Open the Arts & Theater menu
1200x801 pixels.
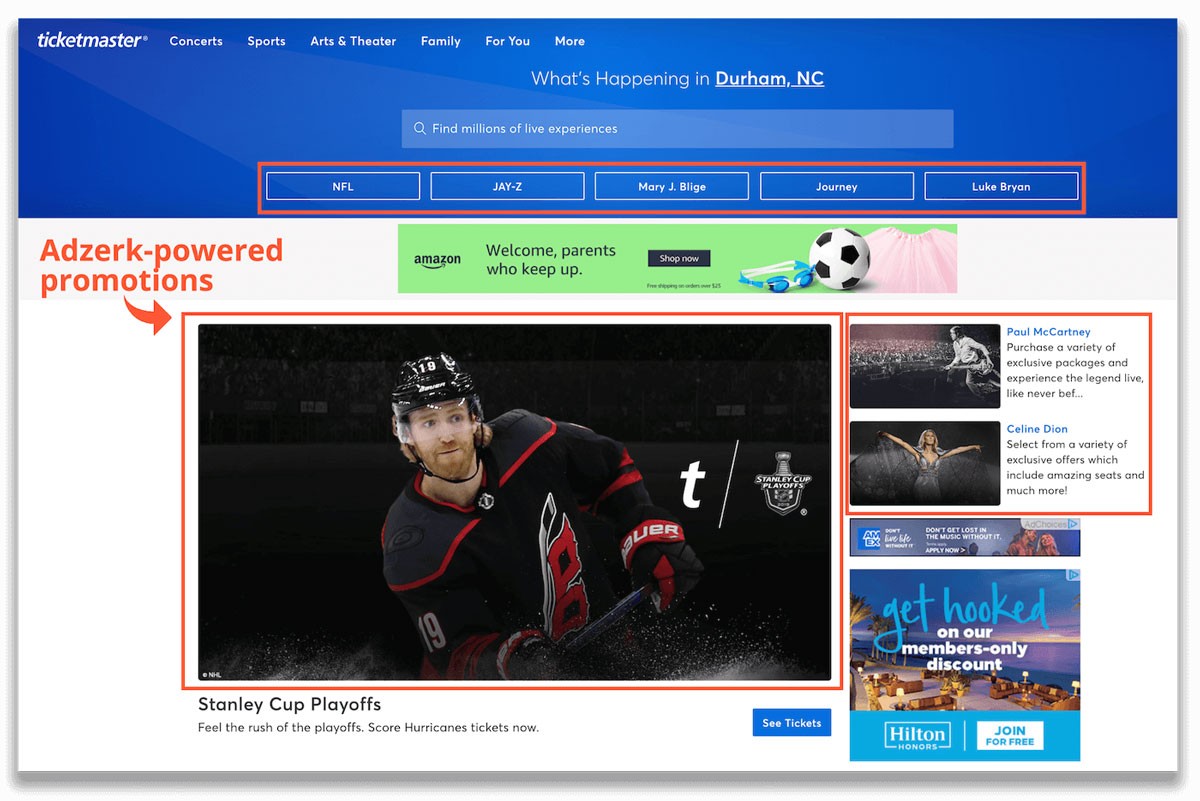click(353, 41)
